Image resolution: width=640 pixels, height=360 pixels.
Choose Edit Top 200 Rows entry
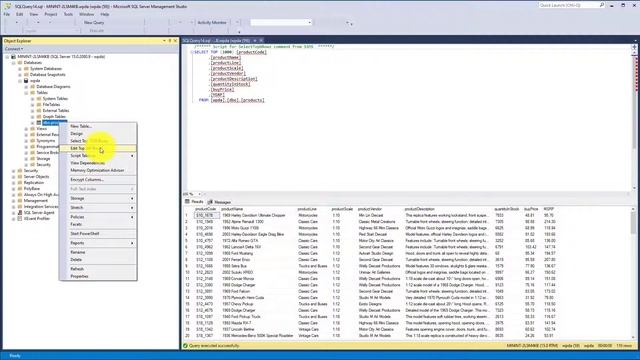coord(98,149)
